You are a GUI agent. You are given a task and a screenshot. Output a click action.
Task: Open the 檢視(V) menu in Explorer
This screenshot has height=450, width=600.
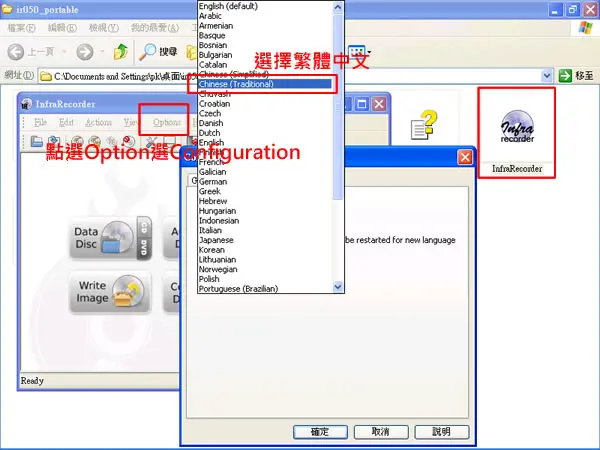103,28
